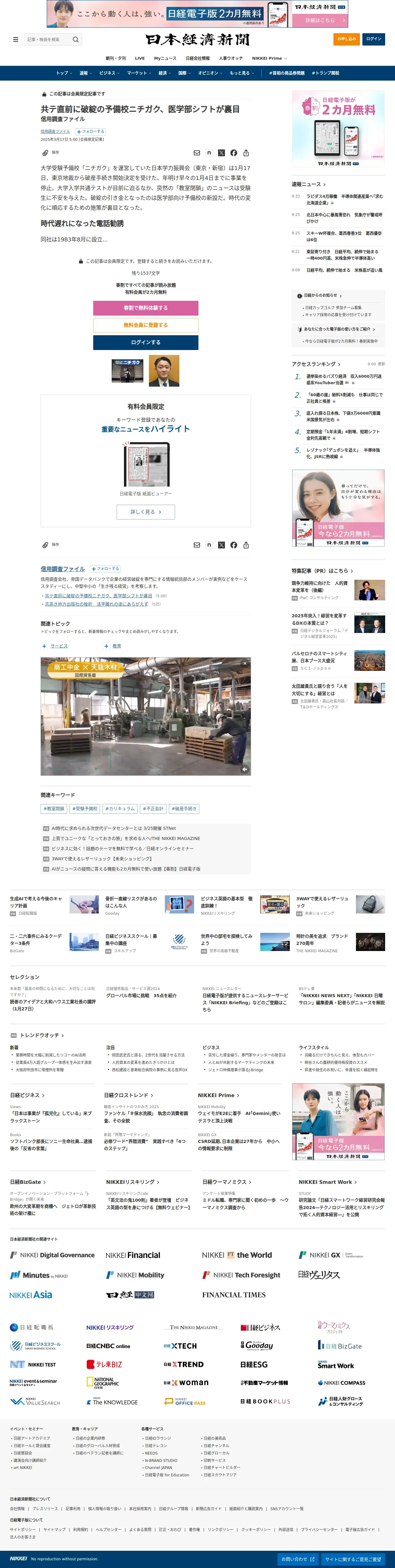Select the #不正会計 keyword tag
This screenshot has width=395, height=1568.
coord(153,809)
